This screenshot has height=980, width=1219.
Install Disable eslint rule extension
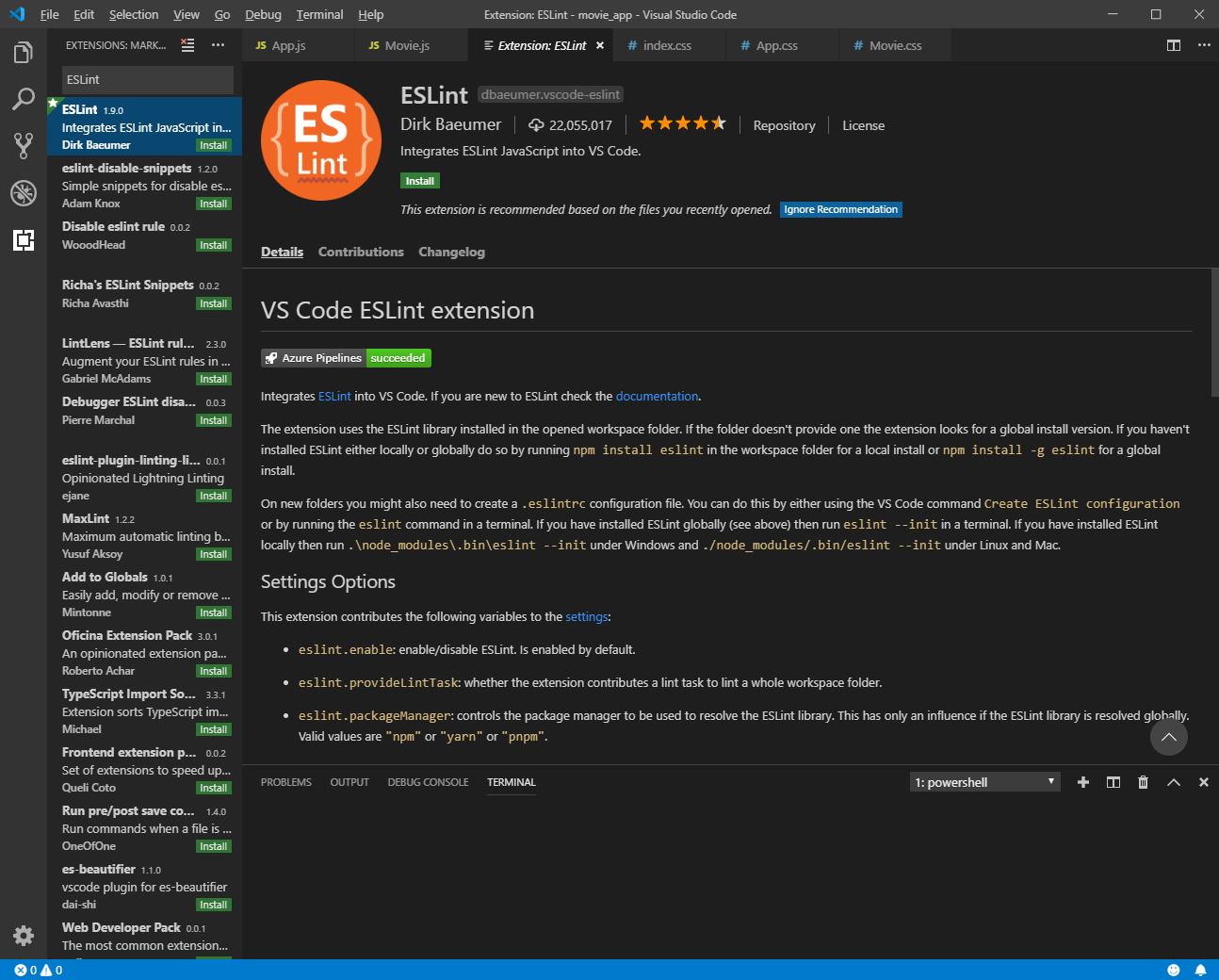[x=214, y=245]
